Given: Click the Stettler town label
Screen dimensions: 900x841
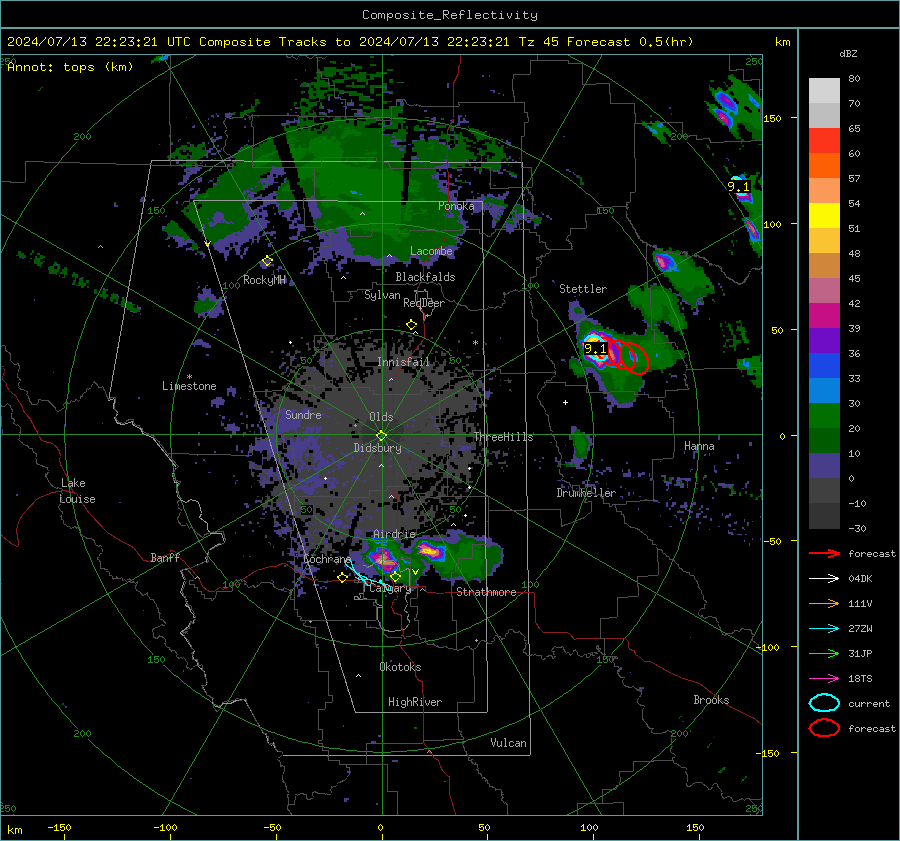Looking at the screenshot, I should tap(583, 289).
